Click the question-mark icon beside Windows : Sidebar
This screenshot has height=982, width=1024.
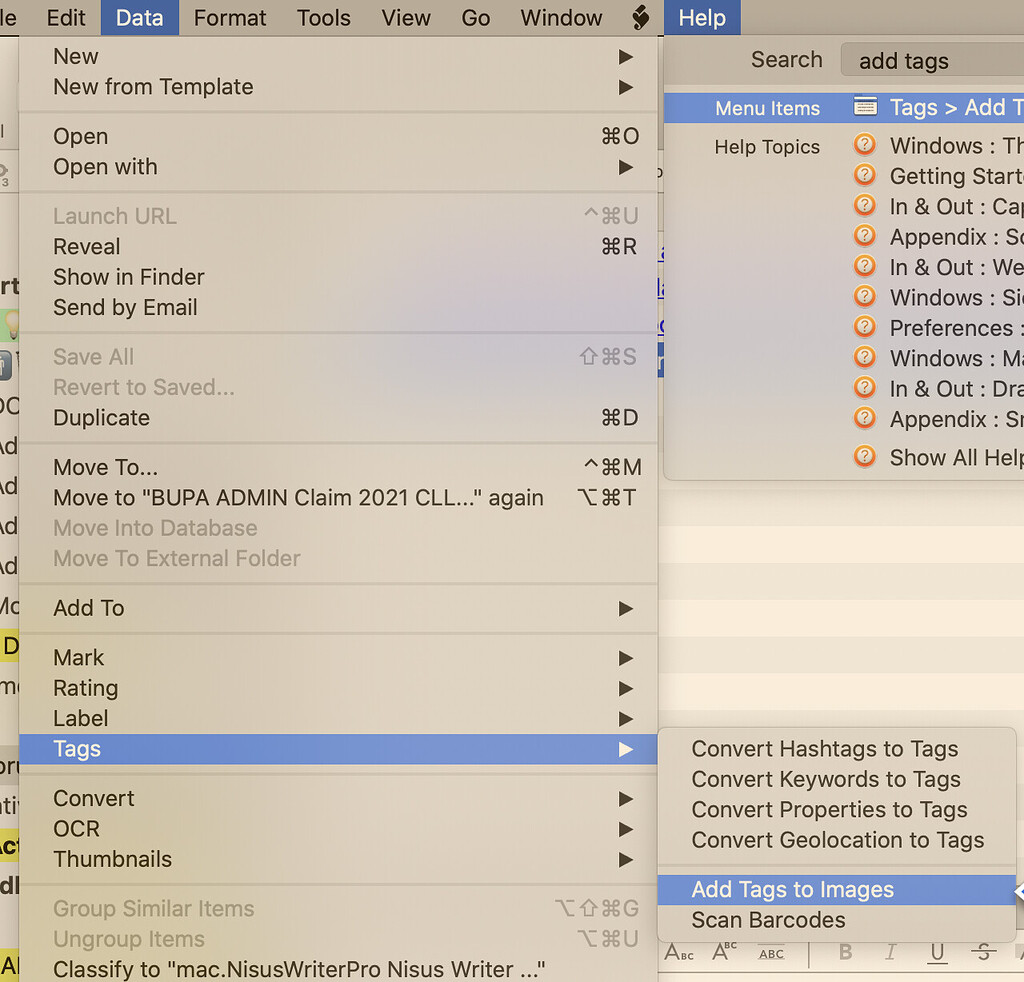tap(864, 296)
